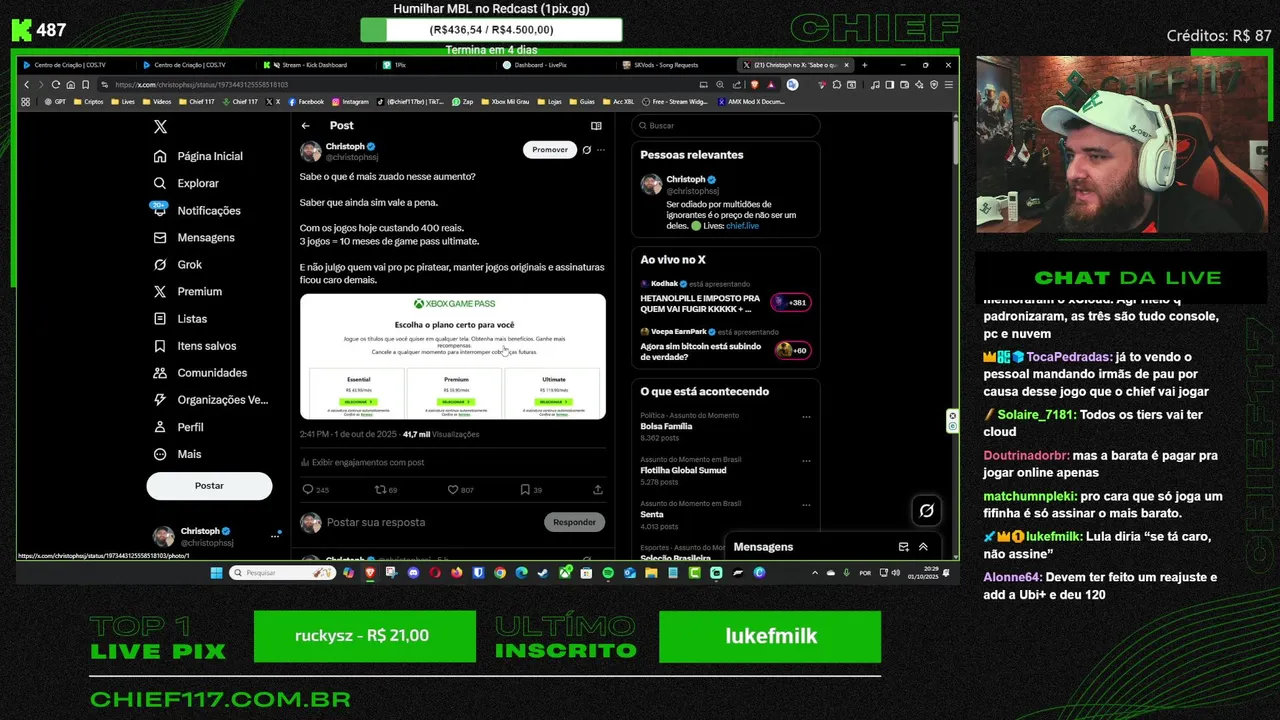Open Perfil in the X sidebar
This screenshot has width=1280, height=720.
(x=178, y=426)
